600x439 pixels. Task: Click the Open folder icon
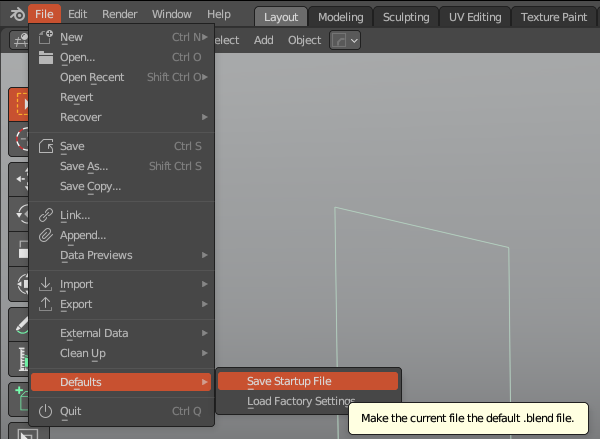pyautogui.click(x=46, y=57)
